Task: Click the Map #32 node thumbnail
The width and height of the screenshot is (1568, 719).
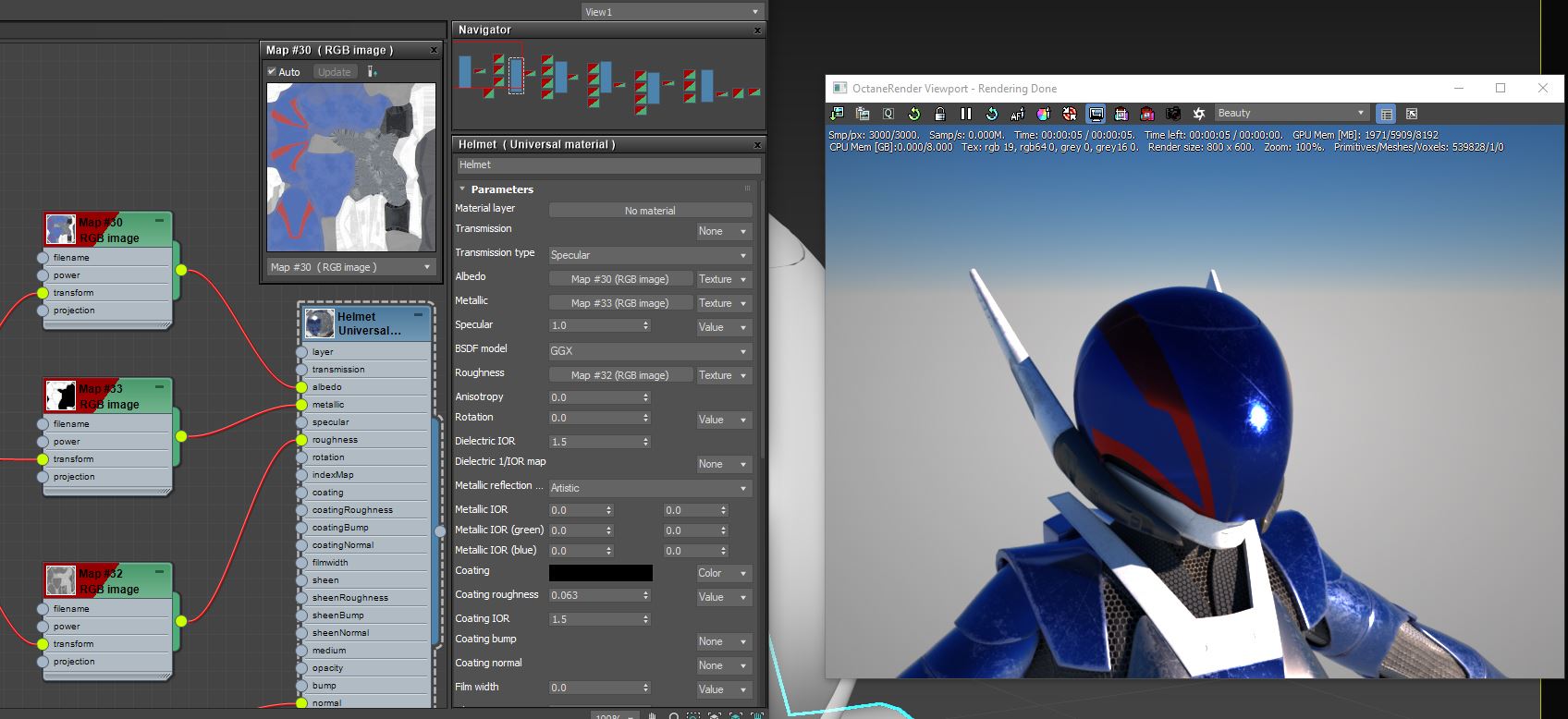Action: [61, 580]
